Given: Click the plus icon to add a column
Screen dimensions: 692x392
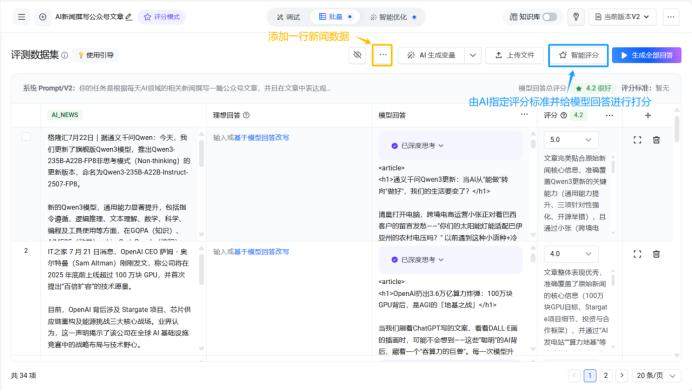Looking at the screenshot, I should pyautogui.click(x=647, y=115).
